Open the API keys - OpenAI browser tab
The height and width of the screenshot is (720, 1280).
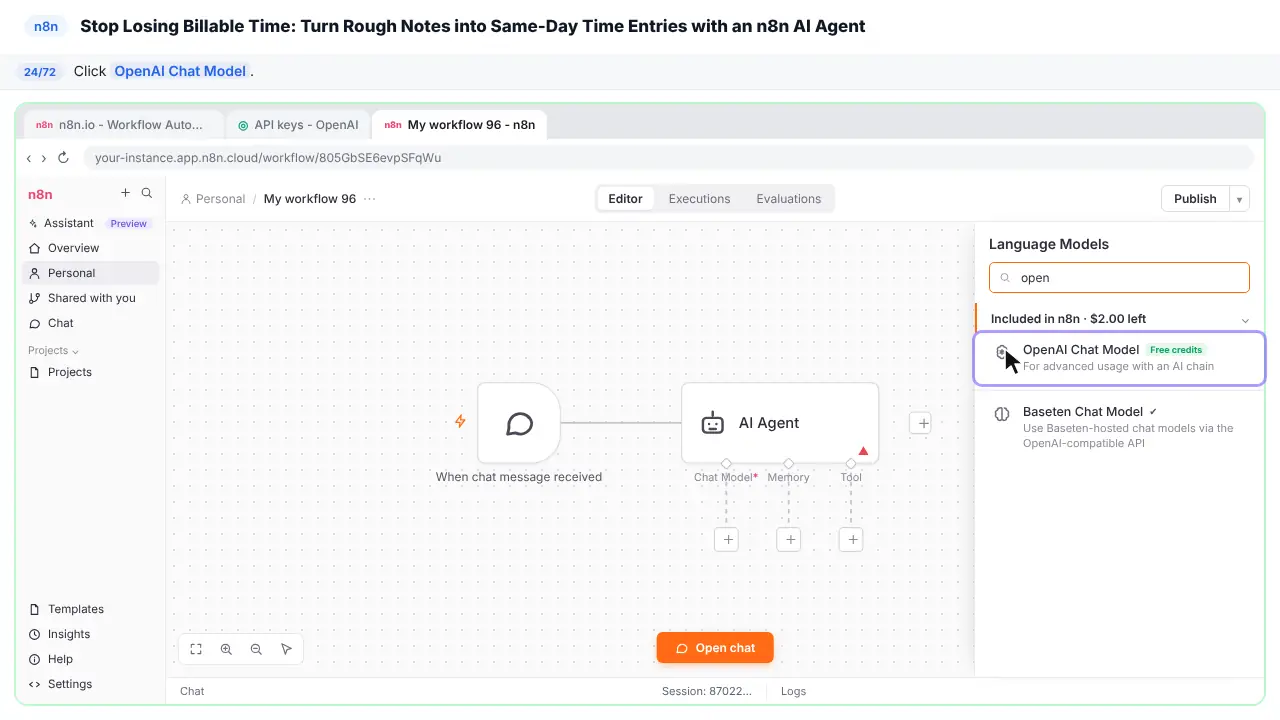point(298,125)
